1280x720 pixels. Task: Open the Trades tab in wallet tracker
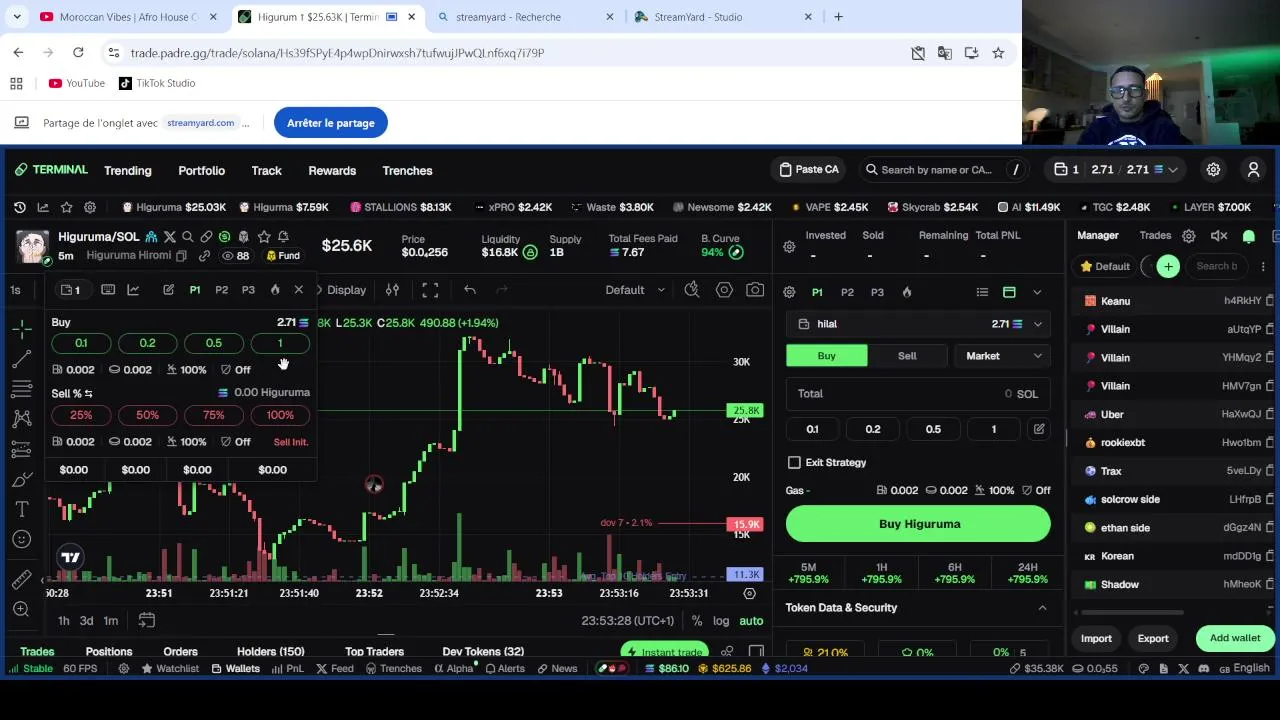point(1155,236)
